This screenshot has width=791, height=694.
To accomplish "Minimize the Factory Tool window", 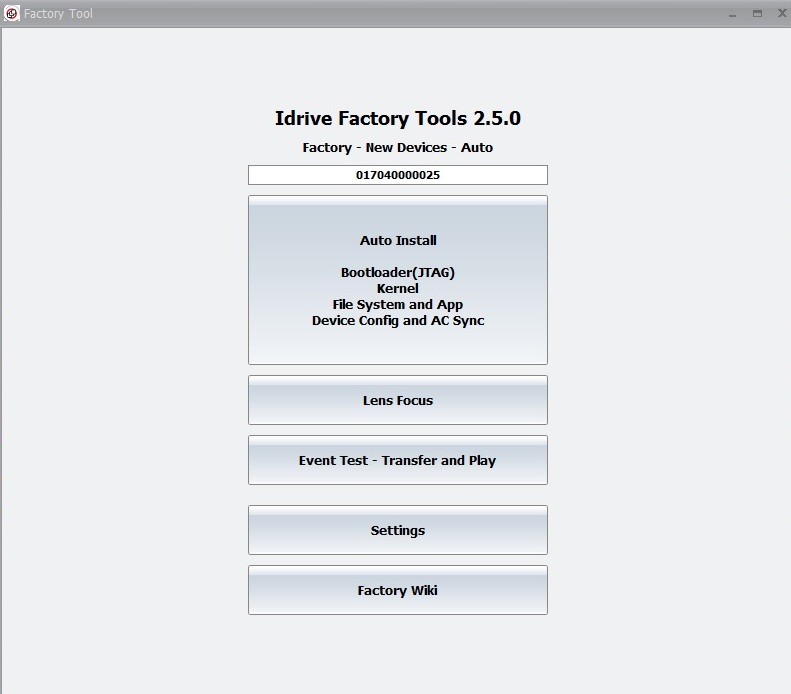I will coord(732,14).
